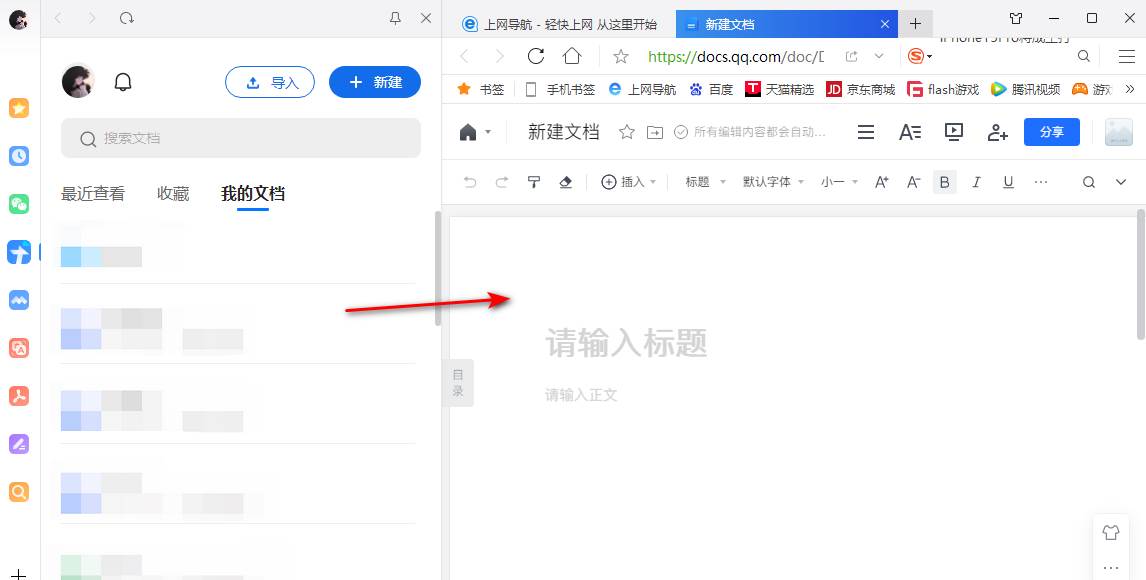Open the blue Tencent Docs sidebar icon

(x=19, y=251)
